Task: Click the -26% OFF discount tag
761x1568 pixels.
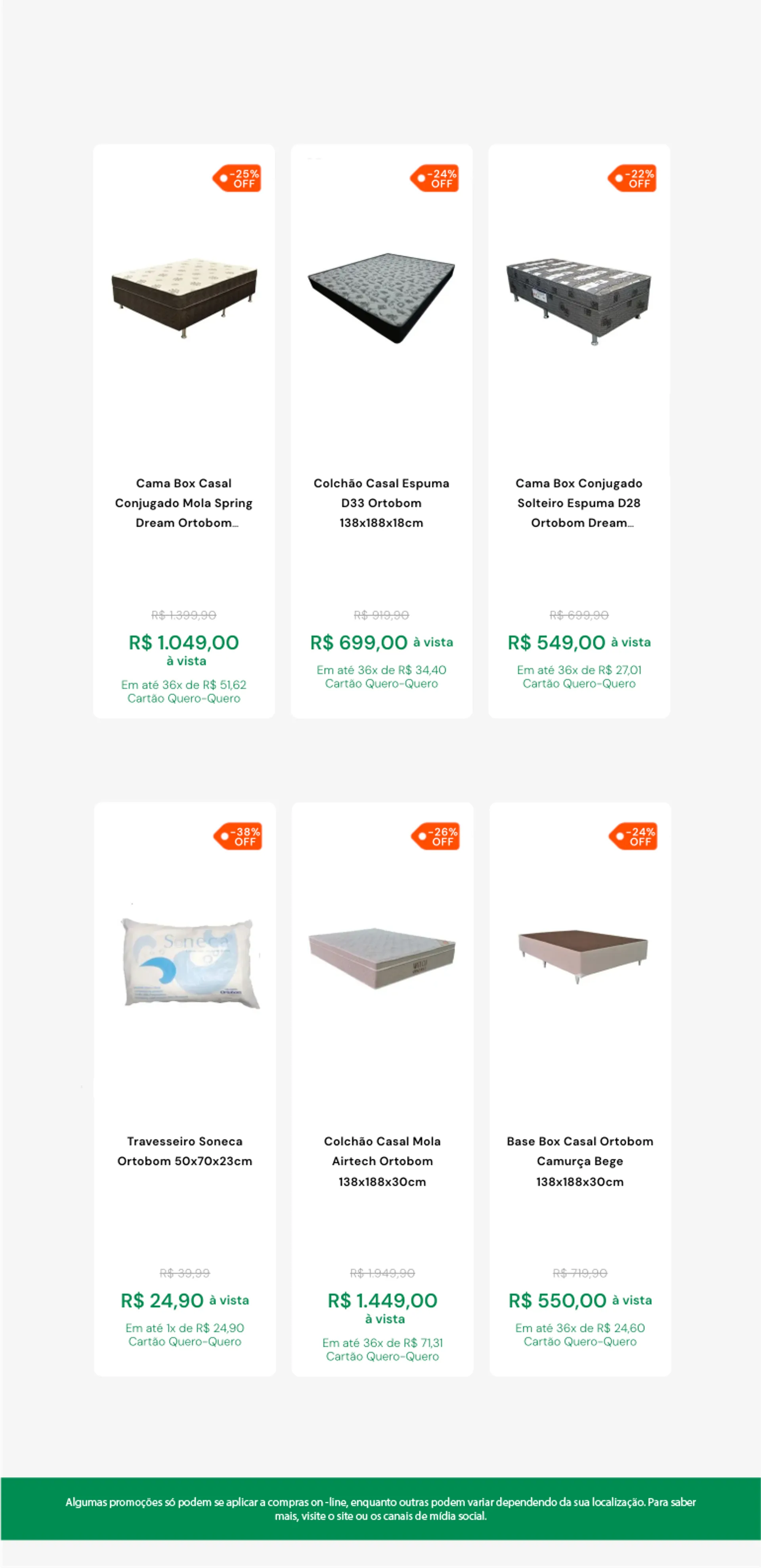Action: [435, 837]
